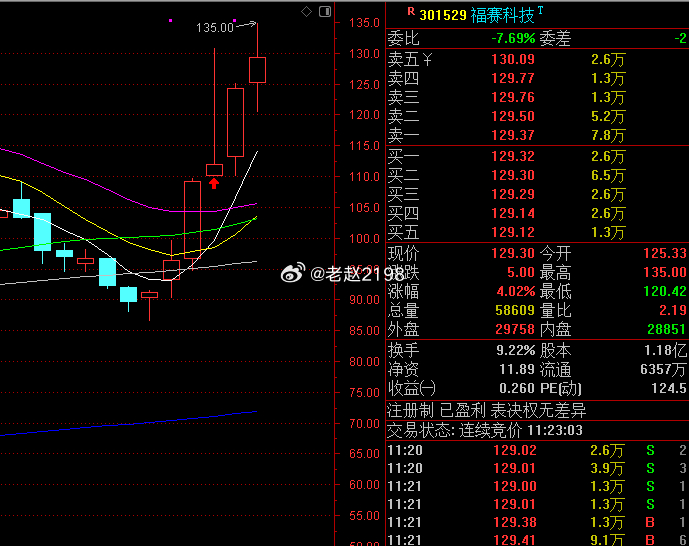Click the 100.0 price axis label
Screen dimensions: 689x546
(364, 239)
